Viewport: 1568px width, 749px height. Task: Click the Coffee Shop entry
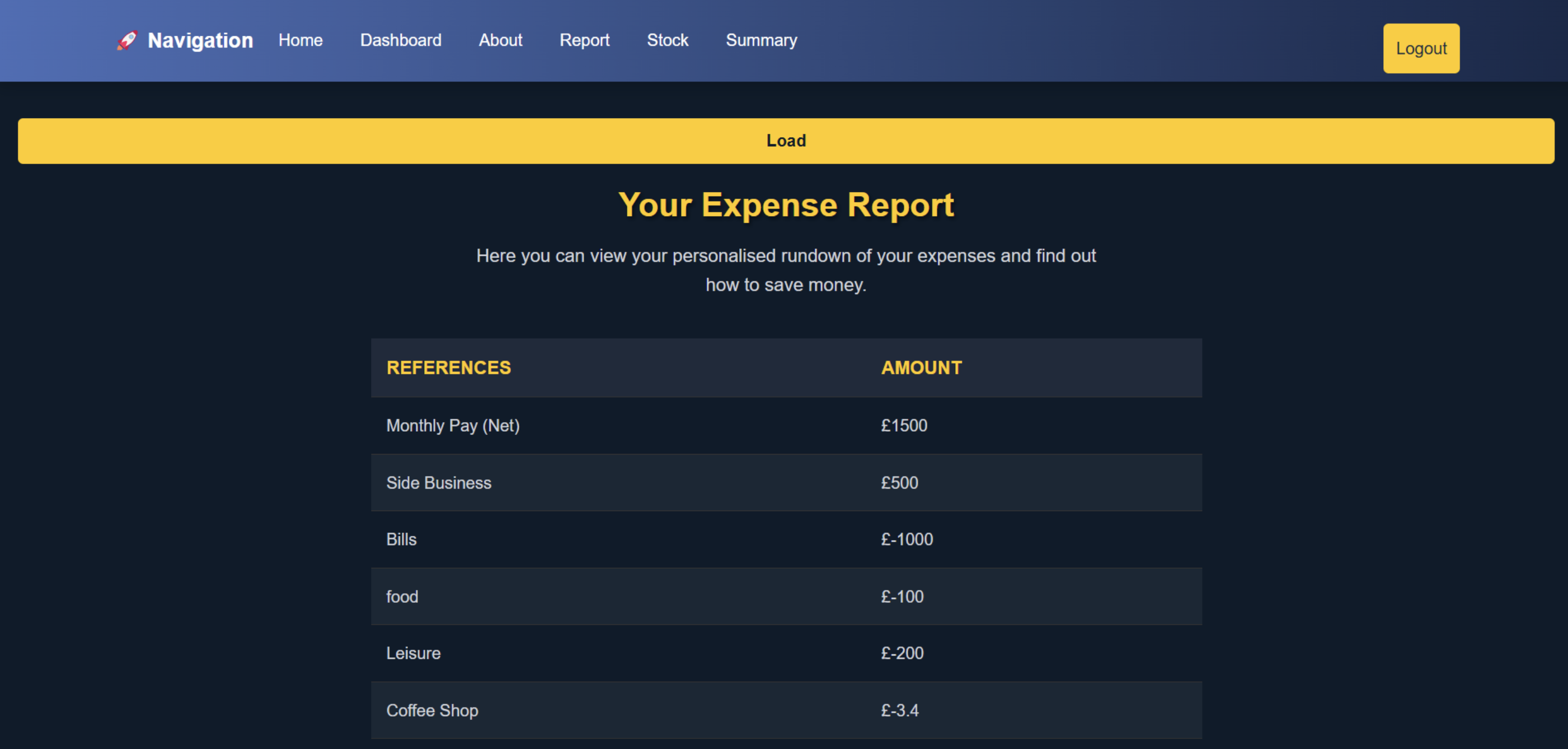[431, 710]
